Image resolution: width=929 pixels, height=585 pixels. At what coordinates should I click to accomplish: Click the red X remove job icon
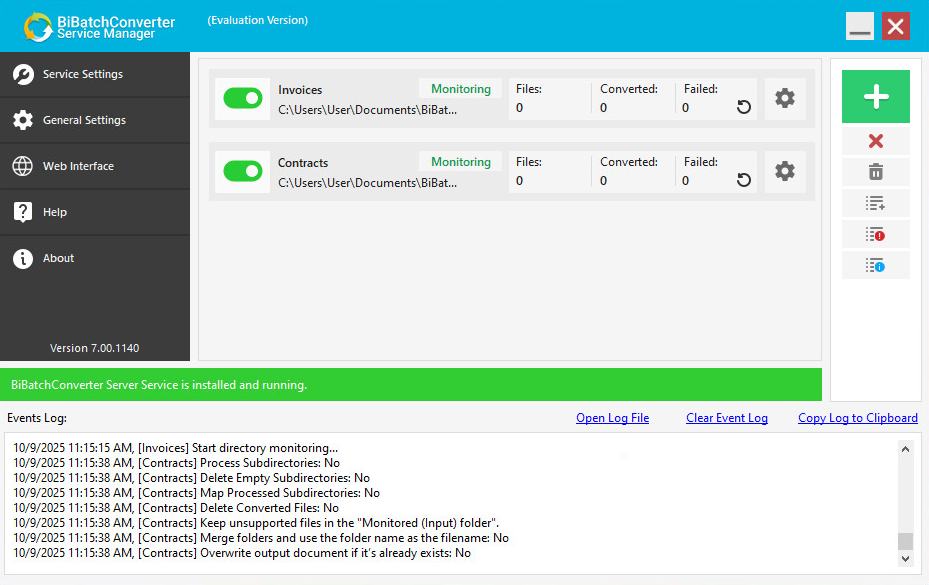pos(875,141)
